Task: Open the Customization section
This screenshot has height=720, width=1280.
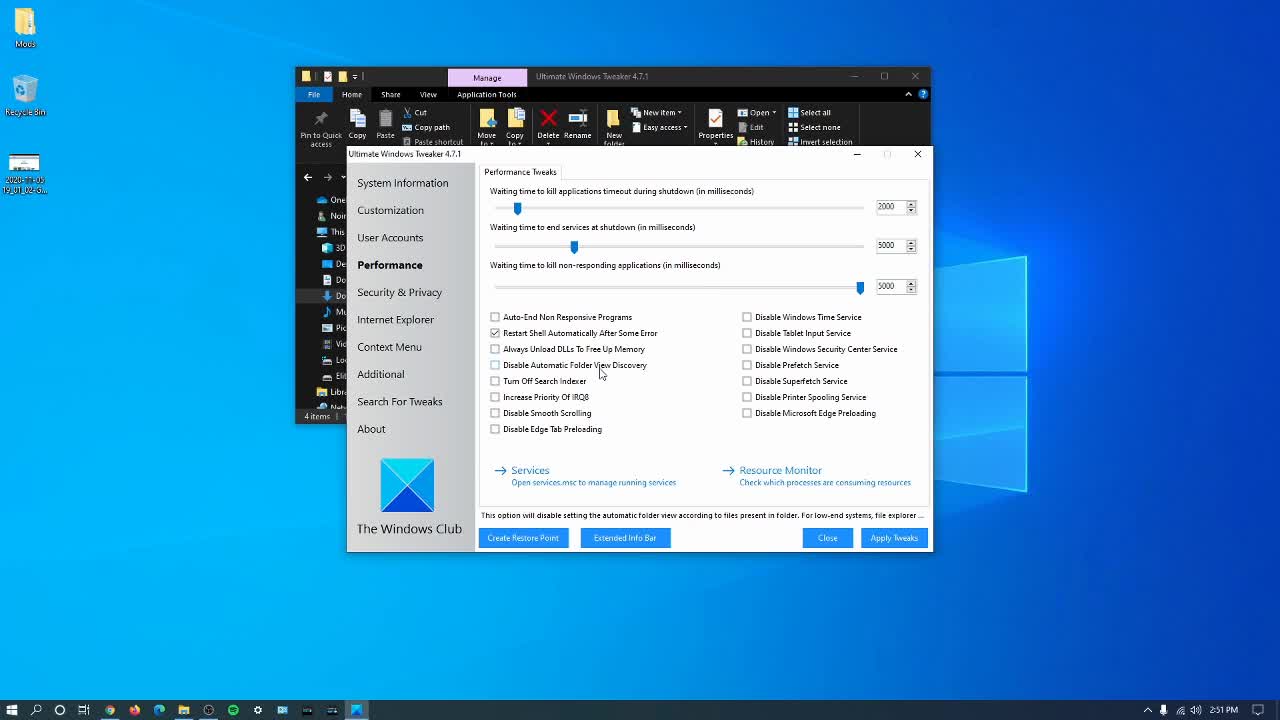Action: click(x=391, y=210)
